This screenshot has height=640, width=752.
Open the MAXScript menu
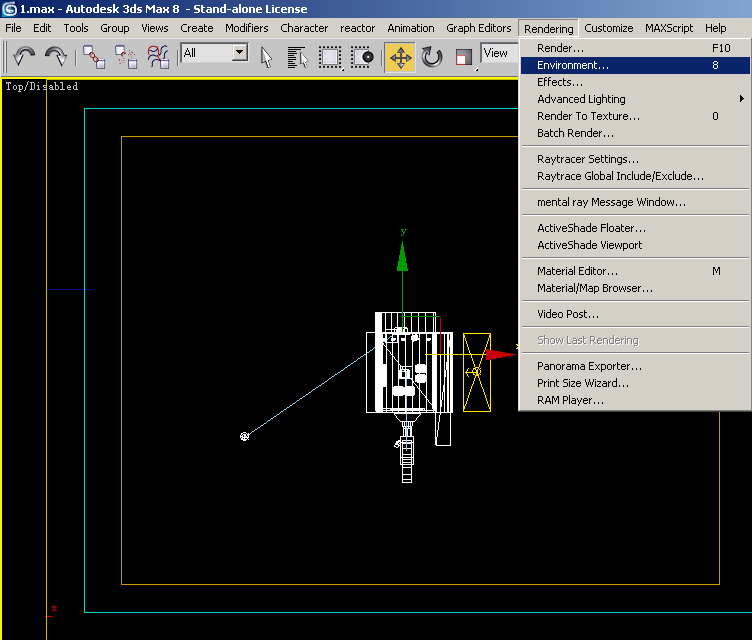pyautogui.click(x=669, y=28)
